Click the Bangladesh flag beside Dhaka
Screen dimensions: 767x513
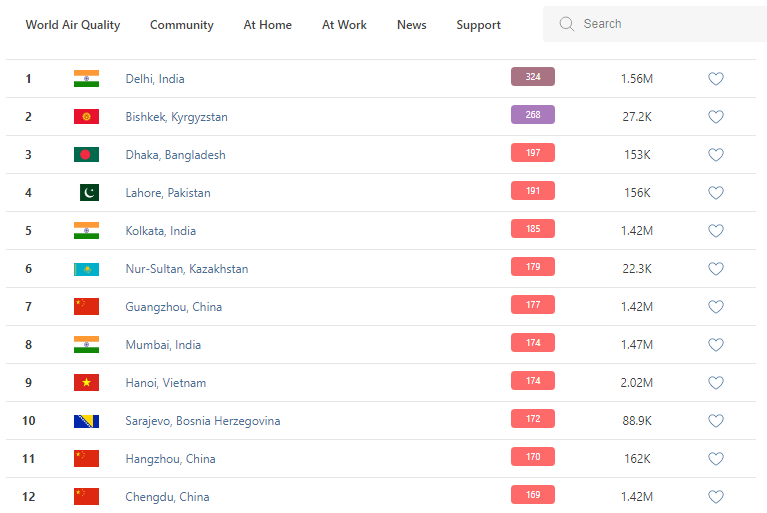[86, 155]
